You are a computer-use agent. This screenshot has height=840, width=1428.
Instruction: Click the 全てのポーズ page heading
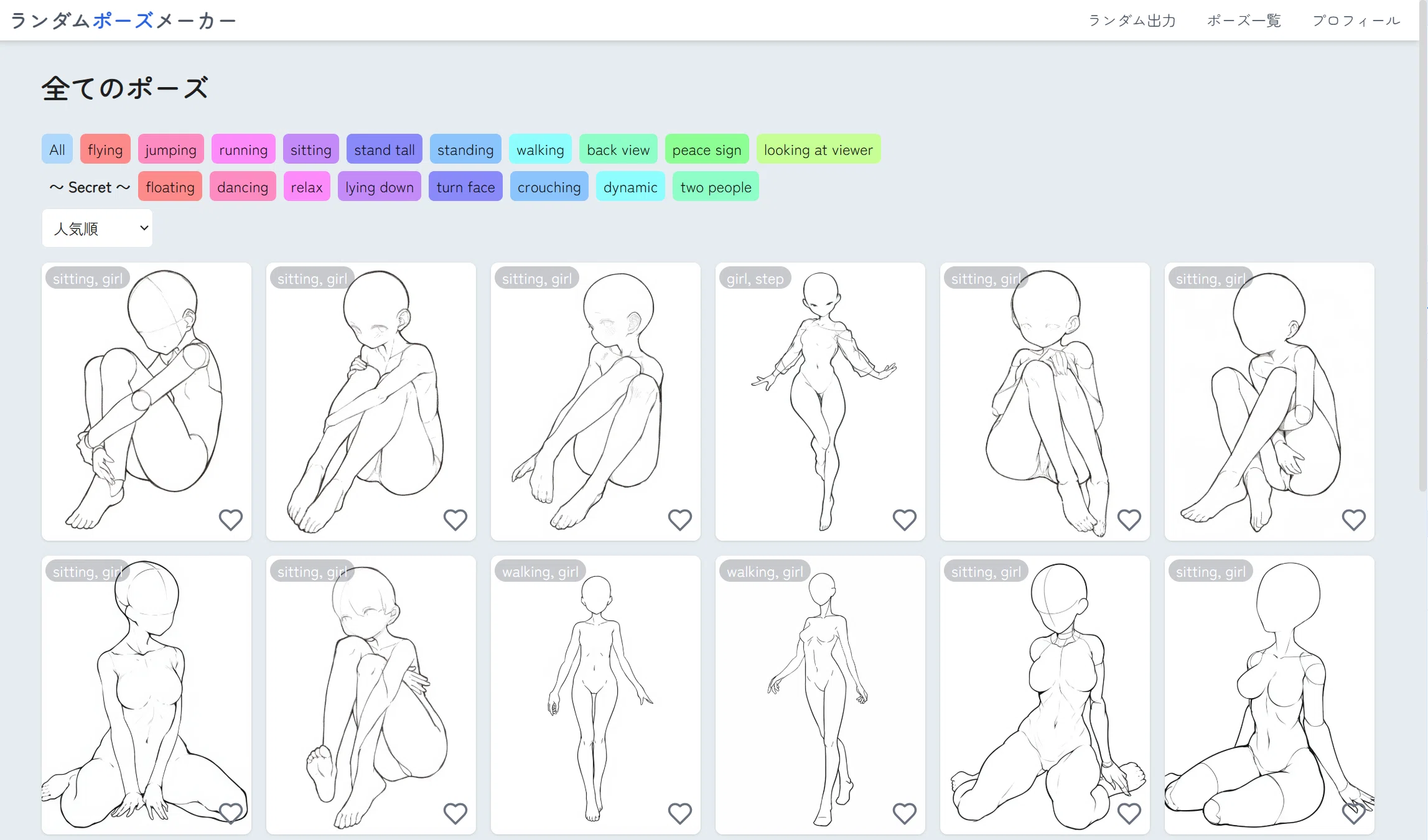point(125,88)
